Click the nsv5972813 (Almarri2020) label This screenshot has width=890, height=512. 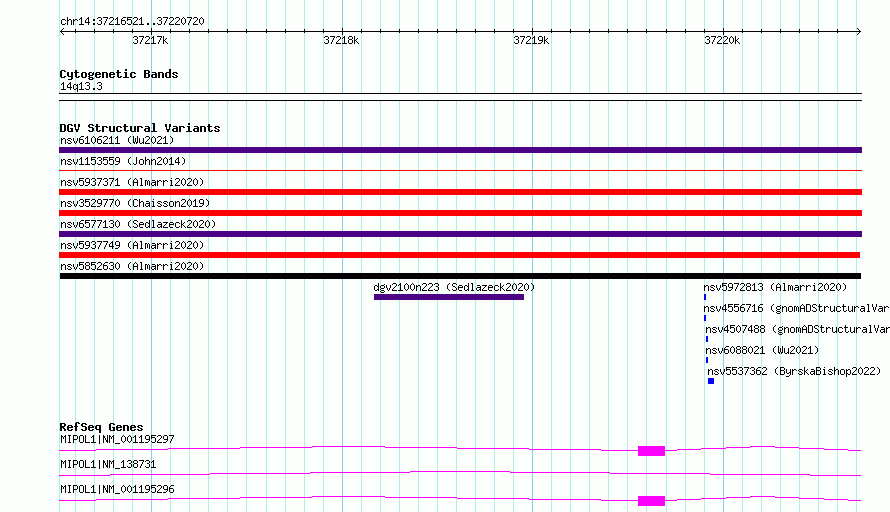[x=775, y=287]
